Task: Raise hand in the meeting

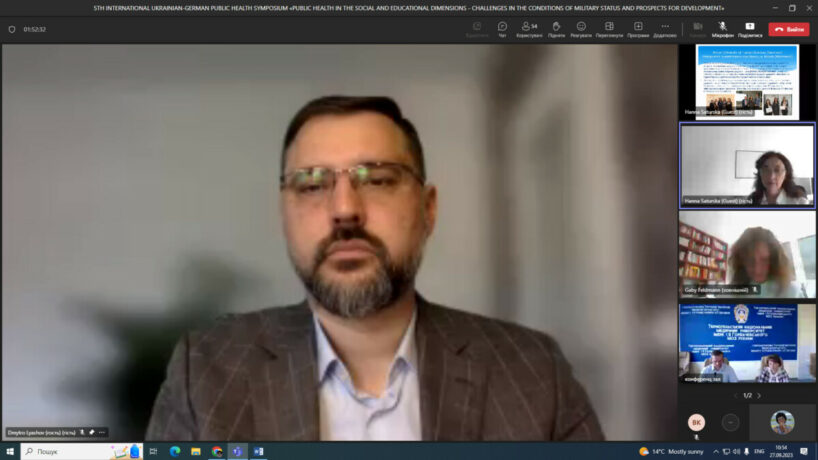Action: [556, 29]
